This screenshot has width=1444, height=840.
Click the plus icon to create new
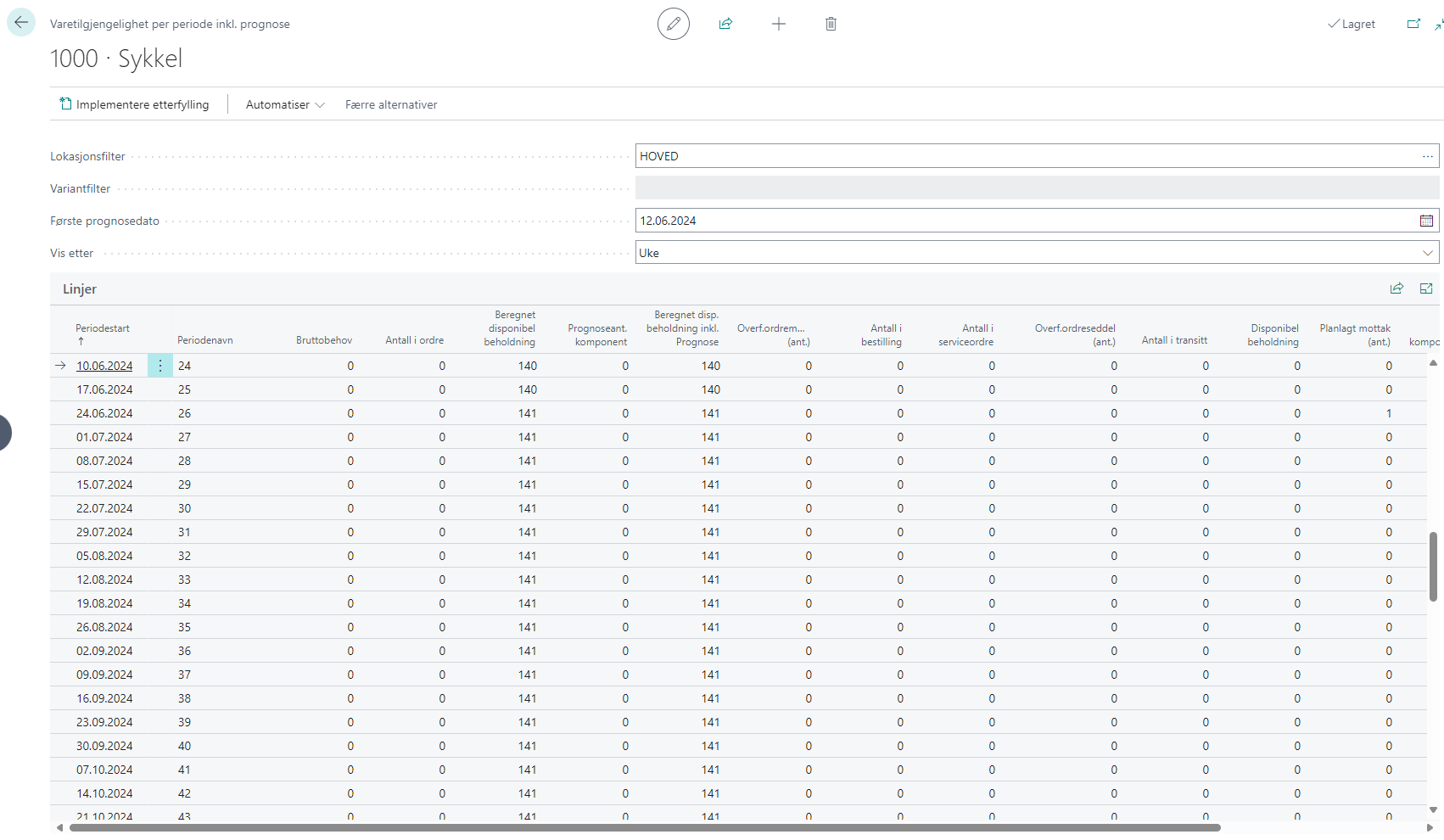click(x=778, y=24)
